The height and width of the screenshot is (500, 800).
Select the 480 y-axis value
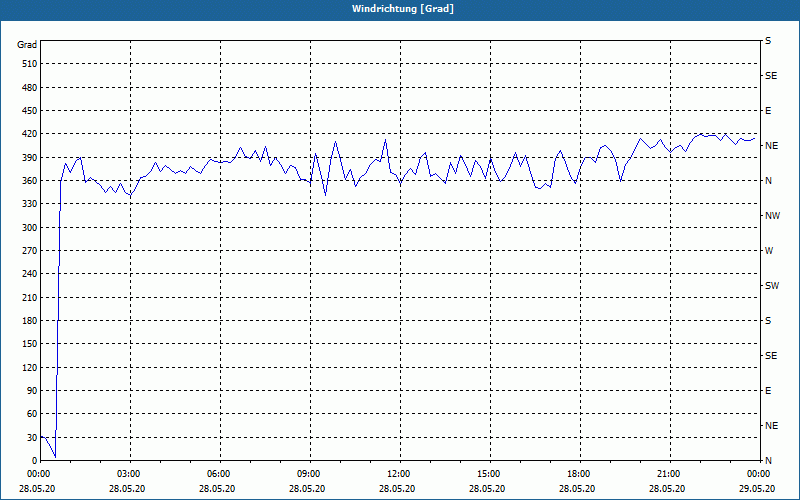[30, 87]
